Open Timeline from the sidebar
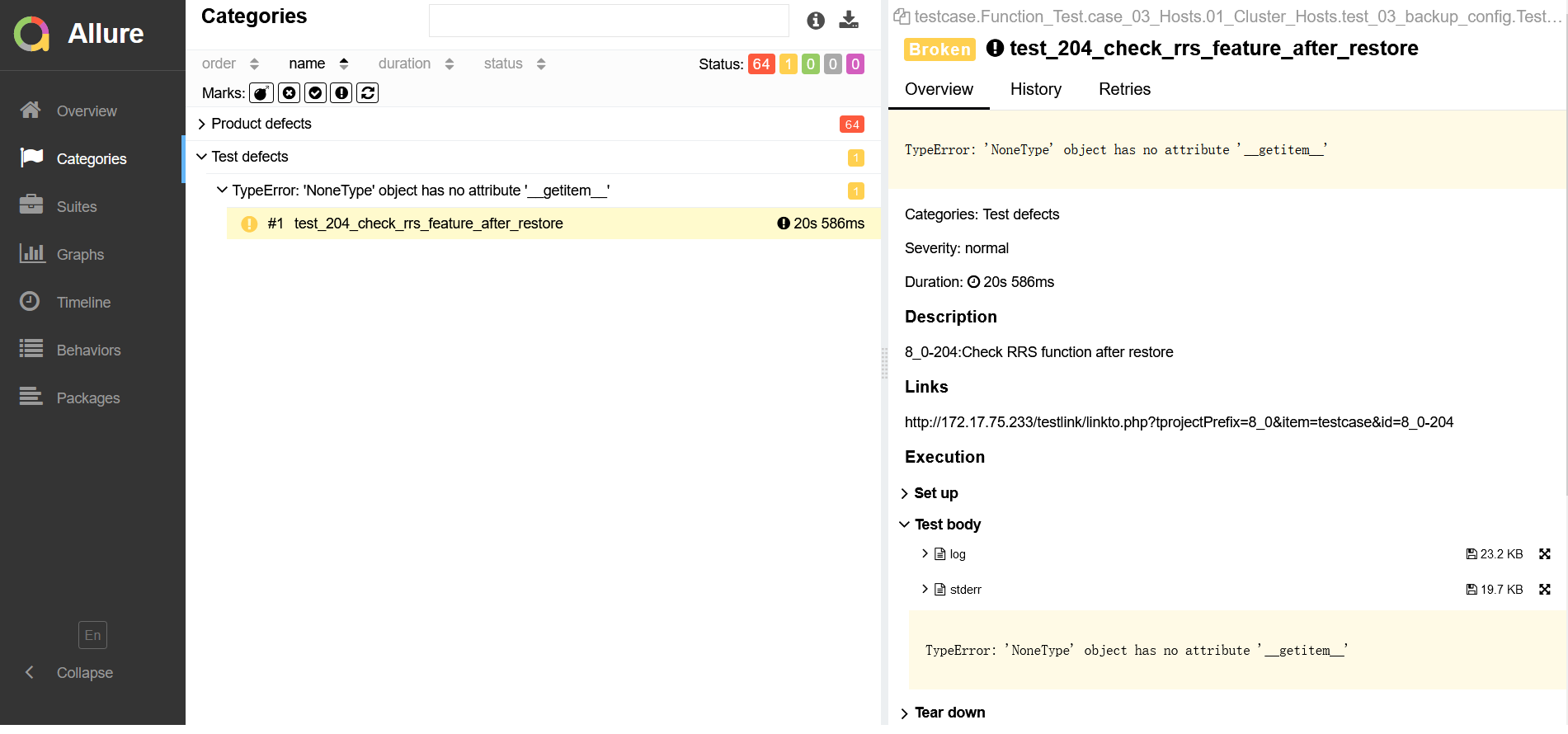Screen dimensions: 1568x734 pos(83,303)
